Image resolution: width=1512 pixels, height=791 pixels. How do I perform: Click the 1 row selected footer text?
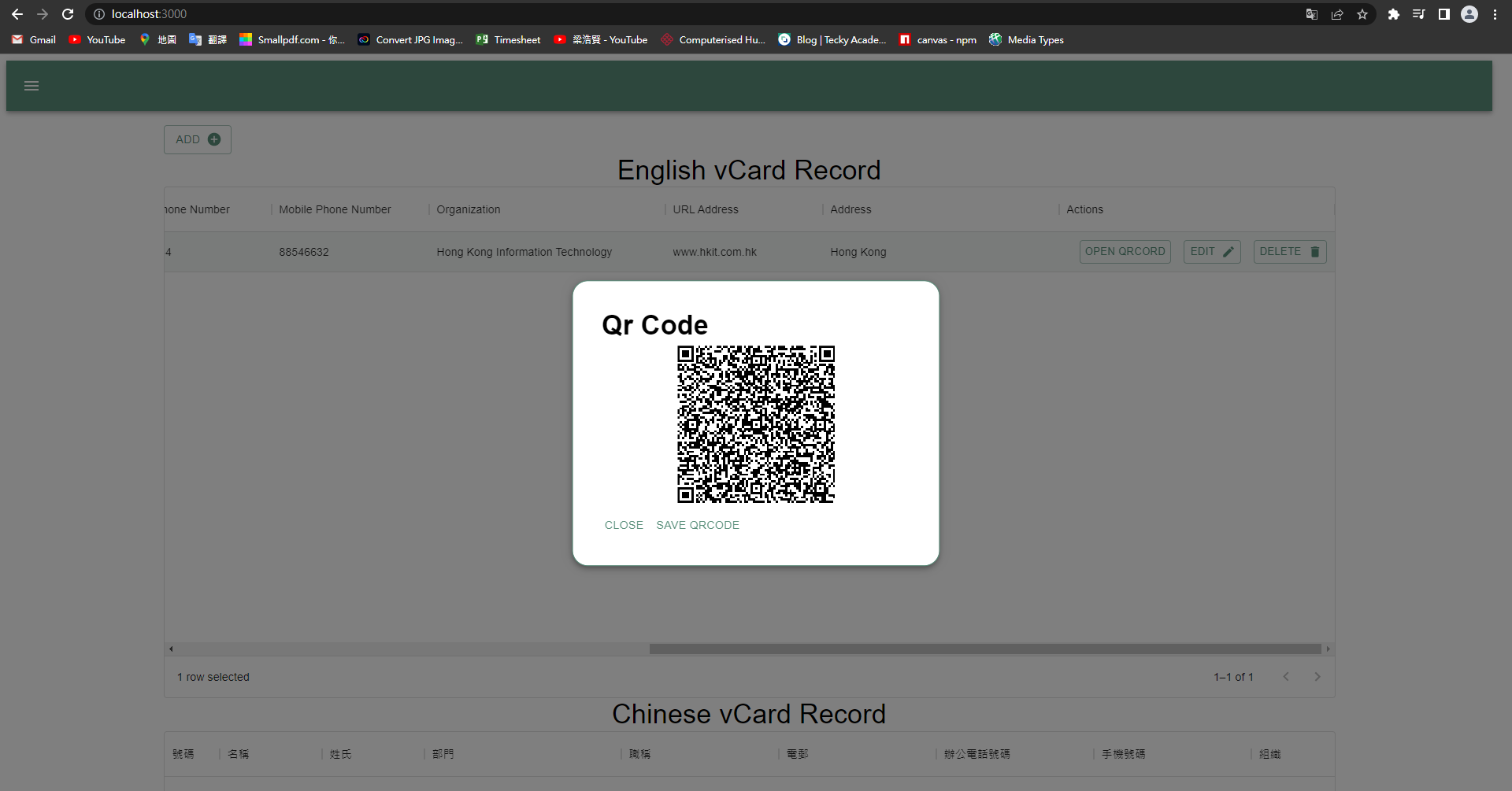[213, 677]
